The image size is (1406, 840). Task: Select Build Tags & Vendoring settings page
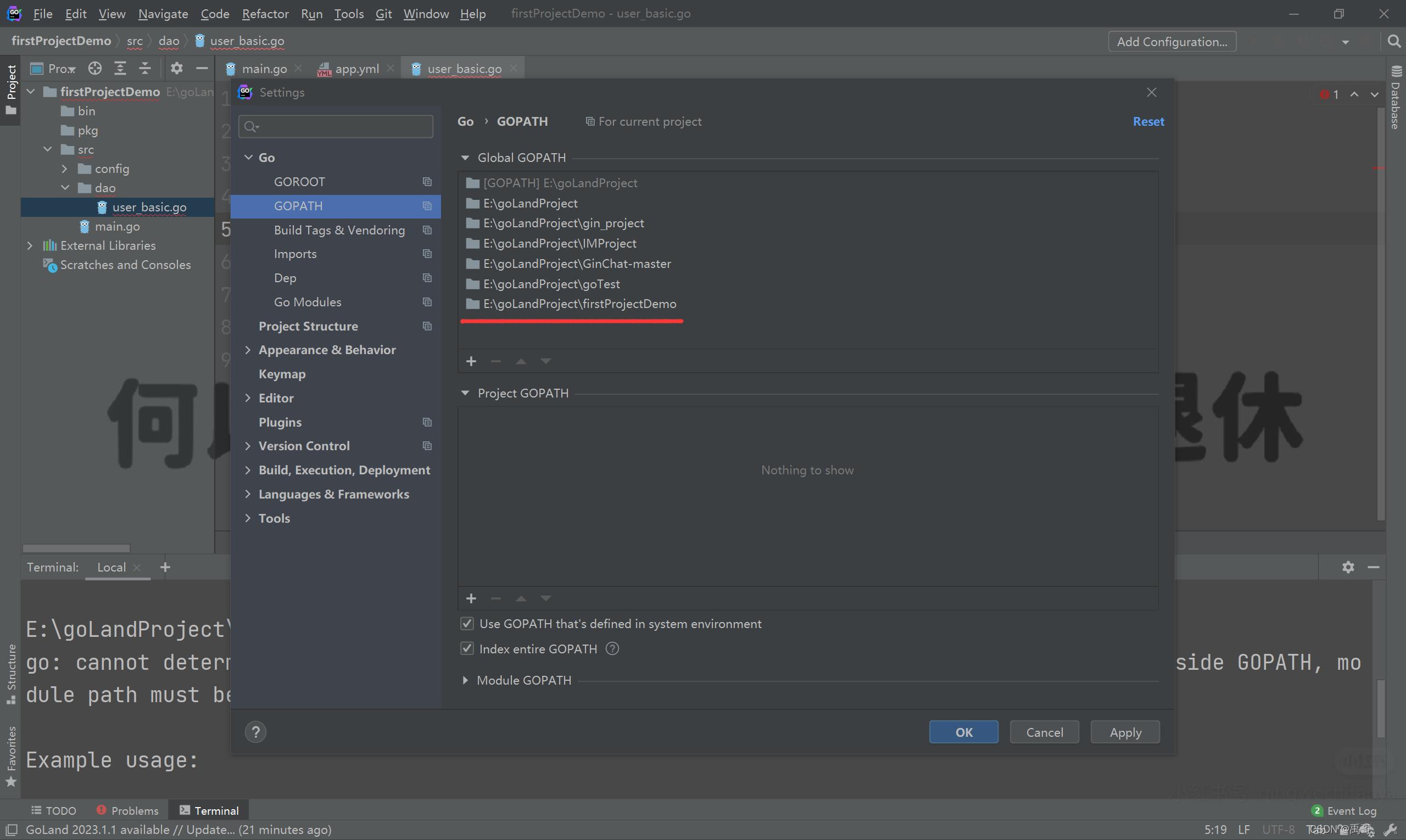339,230
